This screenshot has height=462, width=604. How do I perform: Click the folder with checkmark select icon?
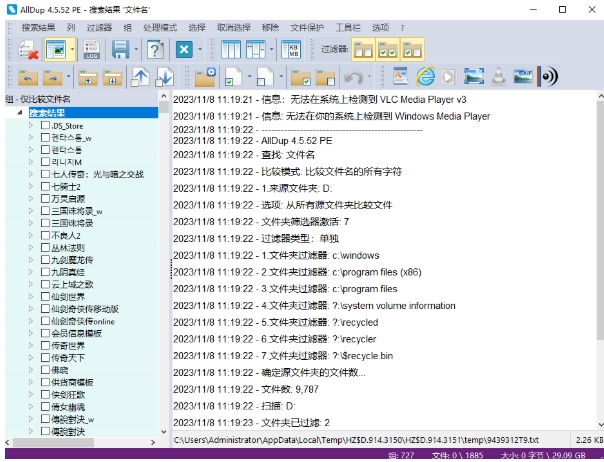click(x=301, y=77)
